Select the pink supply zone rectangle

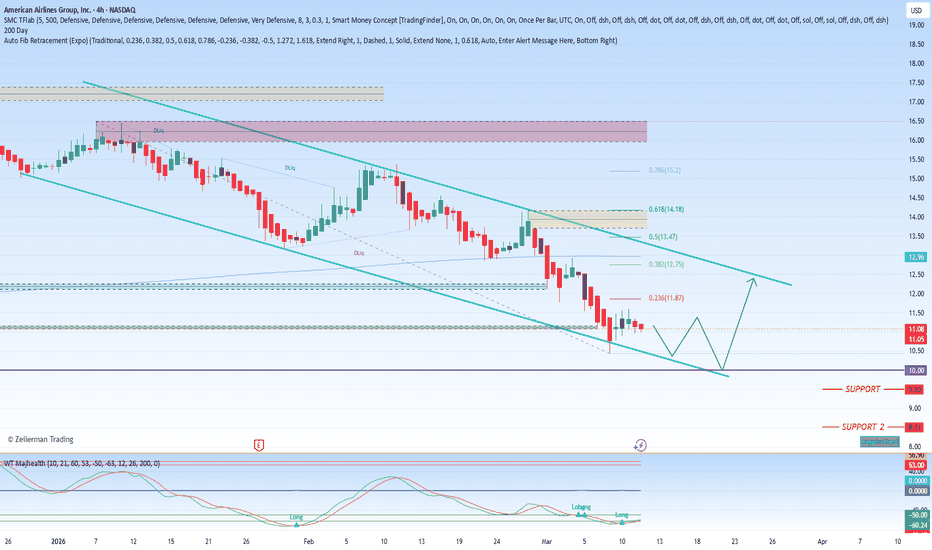pyautogui.click(x=371, y=131)
